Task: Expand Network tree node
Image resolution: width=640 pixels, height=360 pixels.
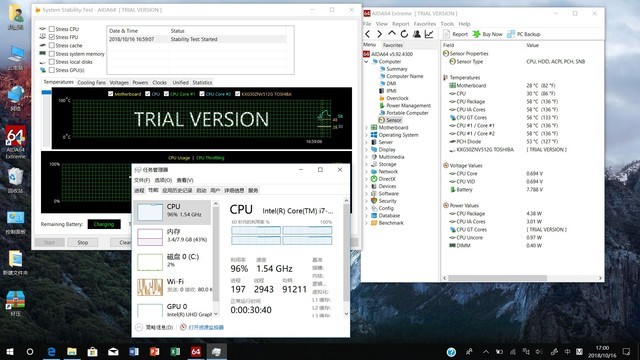Action: (x=366, y=172)
